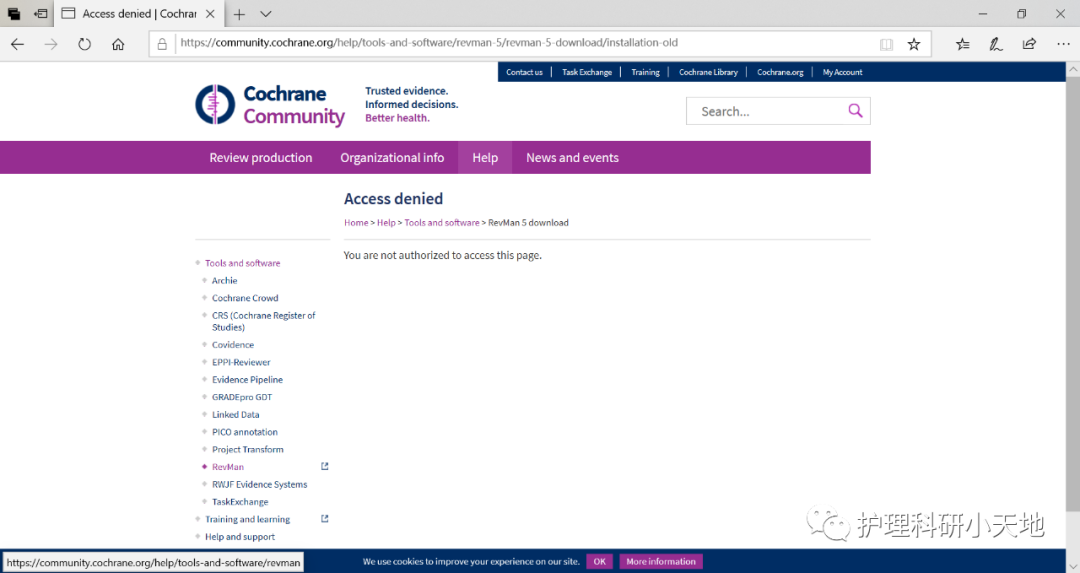Follow Tools and software breadcrumb link

[x=442, y=222]
